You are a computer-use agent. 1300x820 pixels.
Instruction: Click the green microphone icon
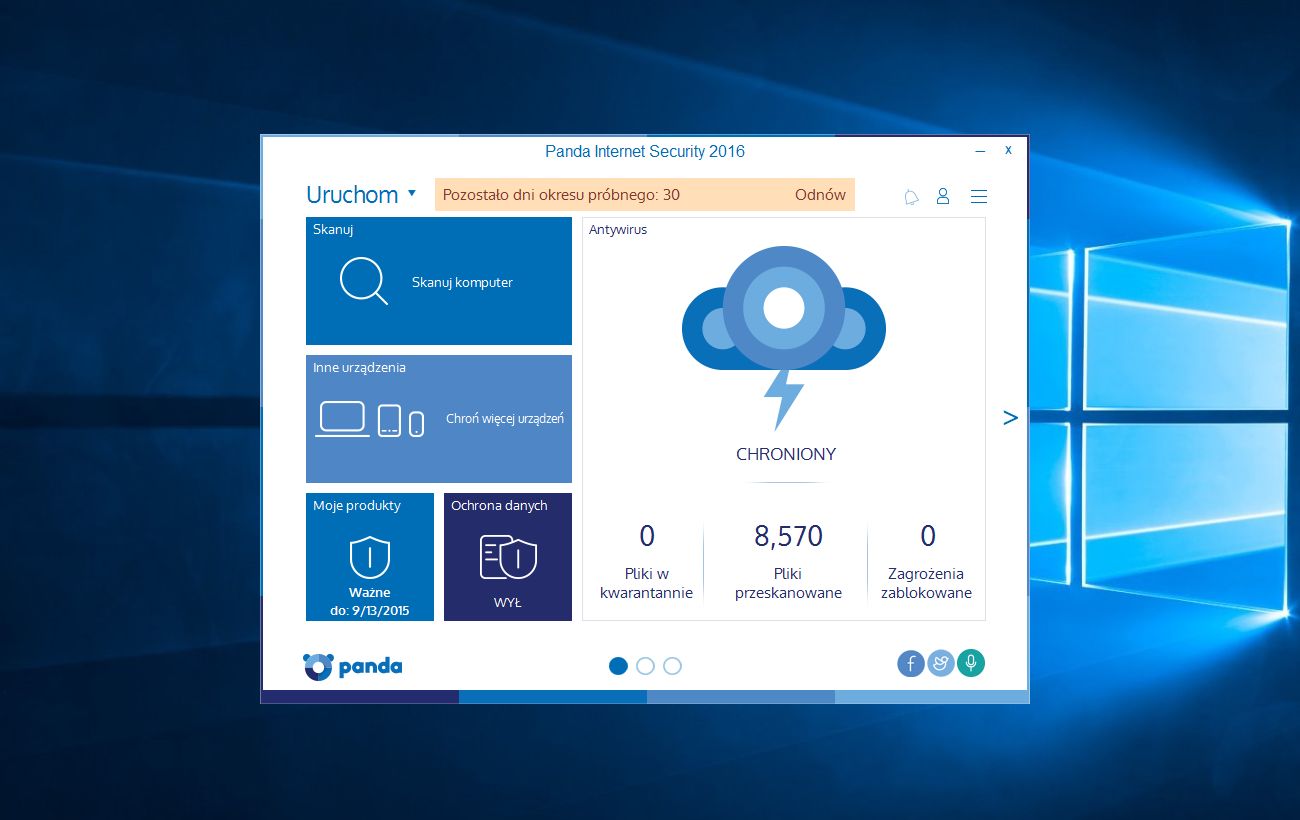coord(971,663)
